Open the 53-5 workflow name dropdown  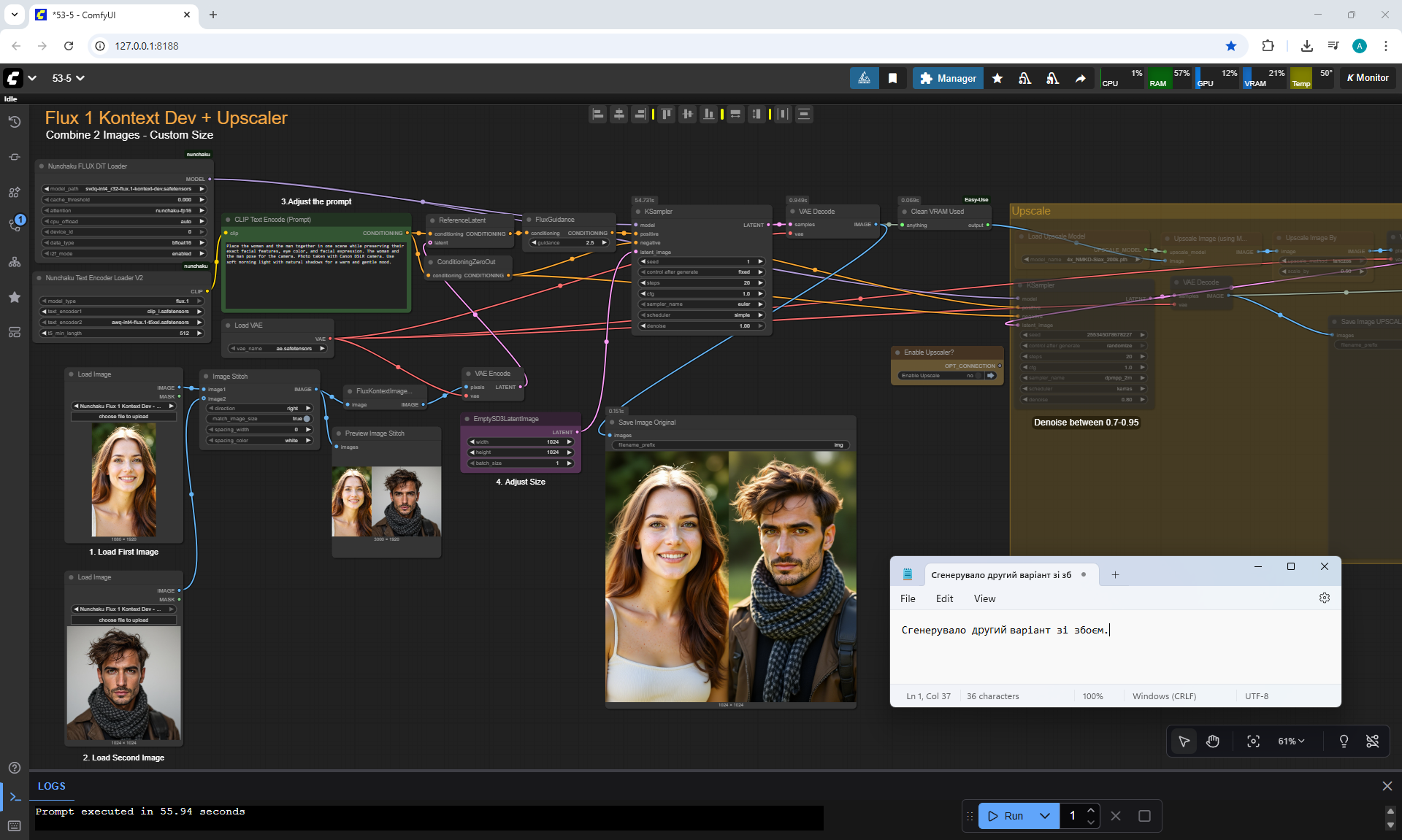point(68,78)
